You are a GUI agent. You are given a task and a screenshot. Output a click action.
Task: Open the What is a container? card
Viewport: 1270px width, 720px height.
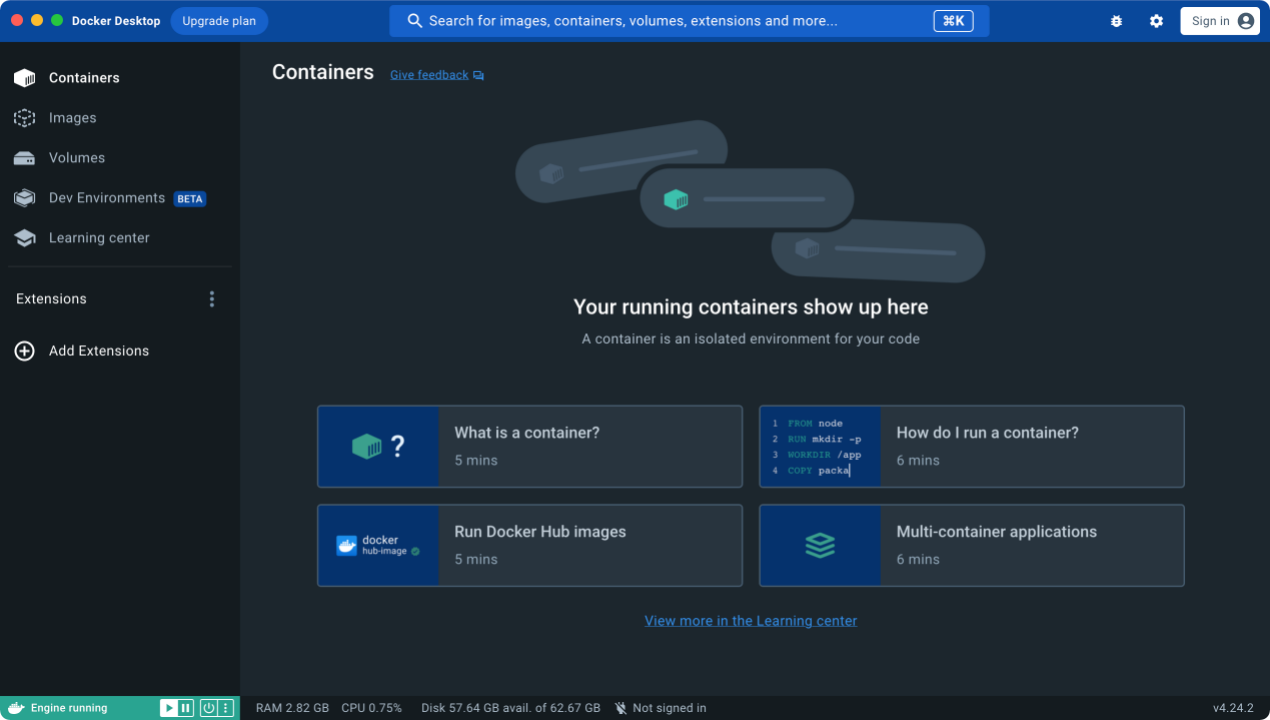(x=530, y=446)
